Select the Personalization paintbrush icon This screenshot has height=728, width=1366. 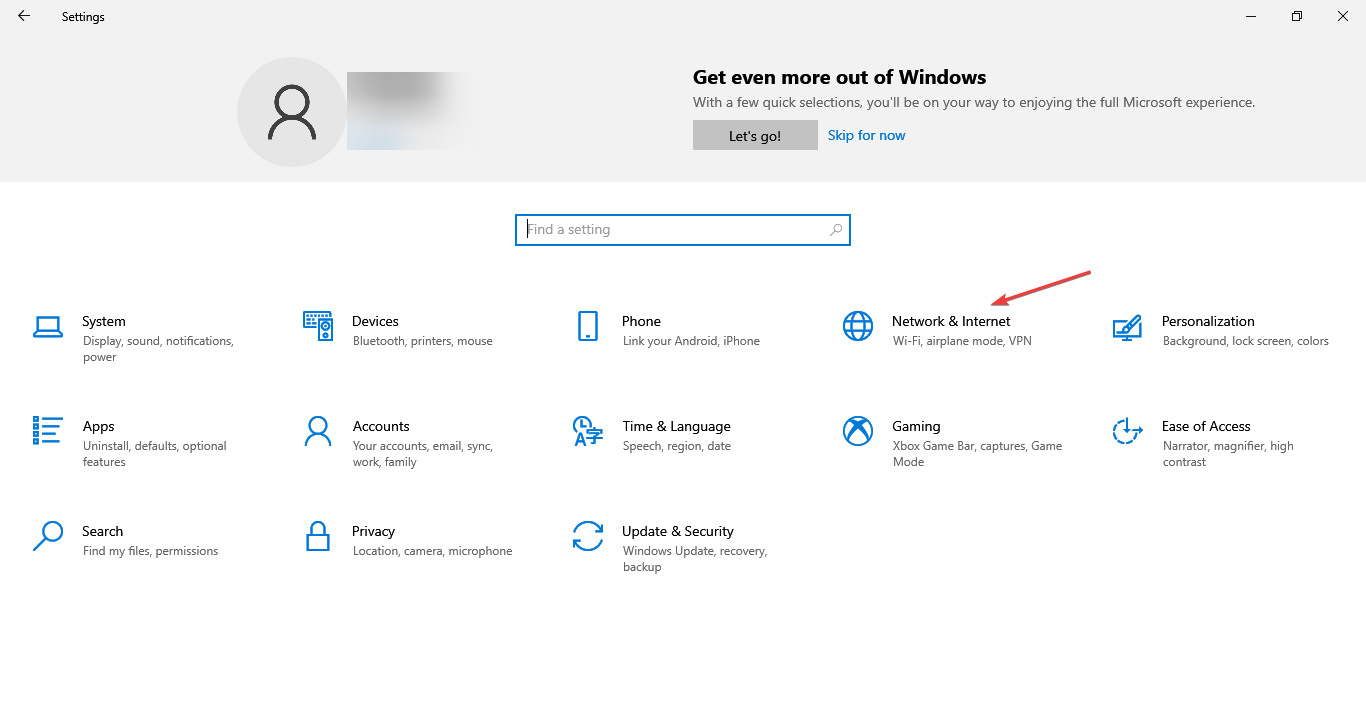pos(1128,327)
